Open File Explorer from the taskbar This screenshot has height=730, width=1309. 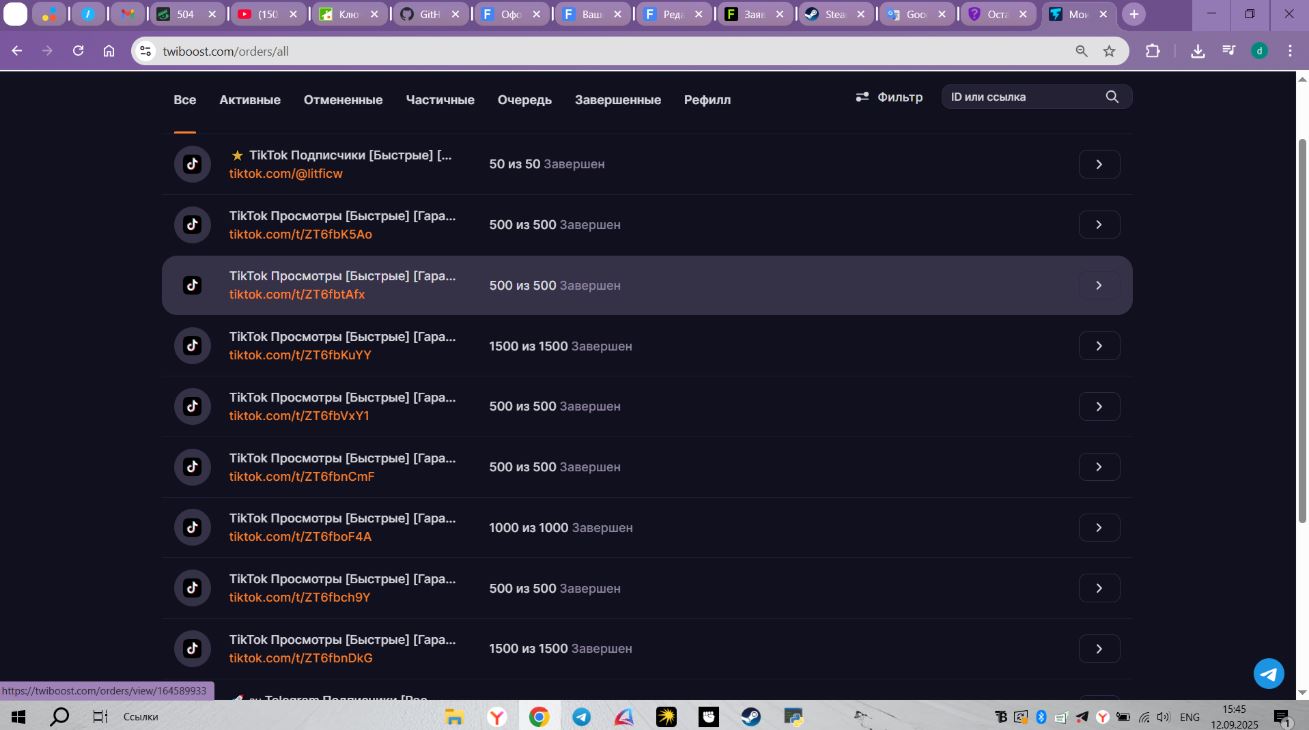click(454, 716)
